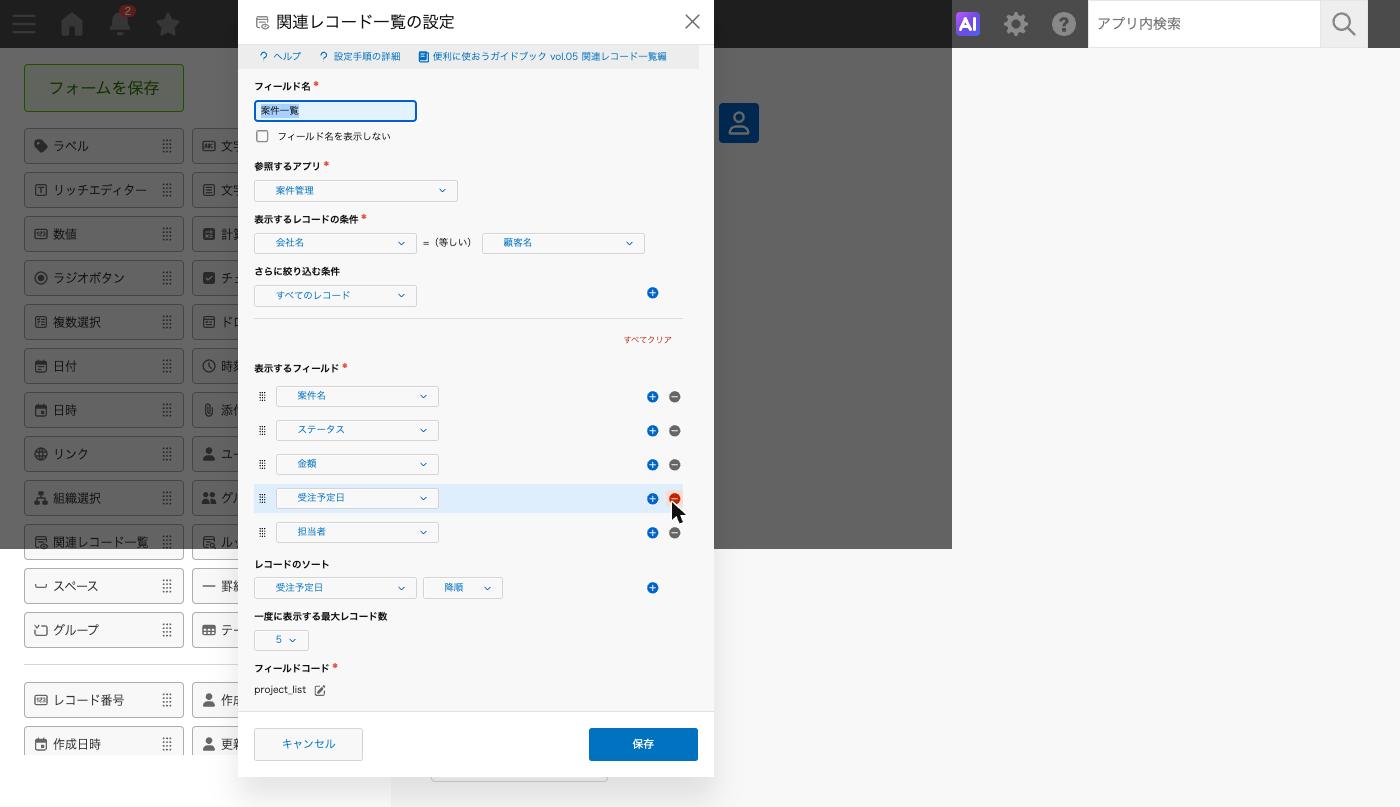Add a field after 受注予定日 row
Viewport: 1400px width, 807px height.
(x=652, y=499)
